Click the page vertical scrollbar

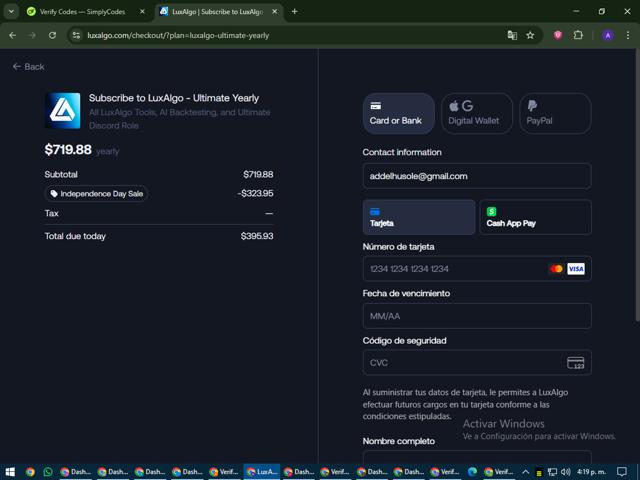(637, 185)
